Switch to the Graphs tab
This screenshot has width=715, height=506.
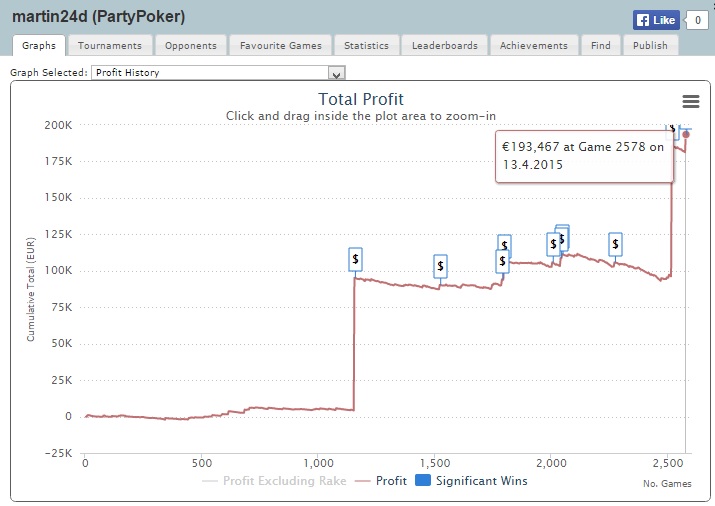pos(39,46)
